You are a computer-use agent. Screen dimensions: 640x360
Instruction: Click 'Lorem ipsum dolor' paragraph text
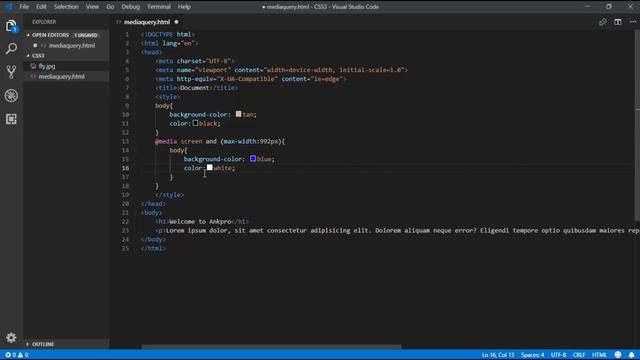(x=197, y=230)
